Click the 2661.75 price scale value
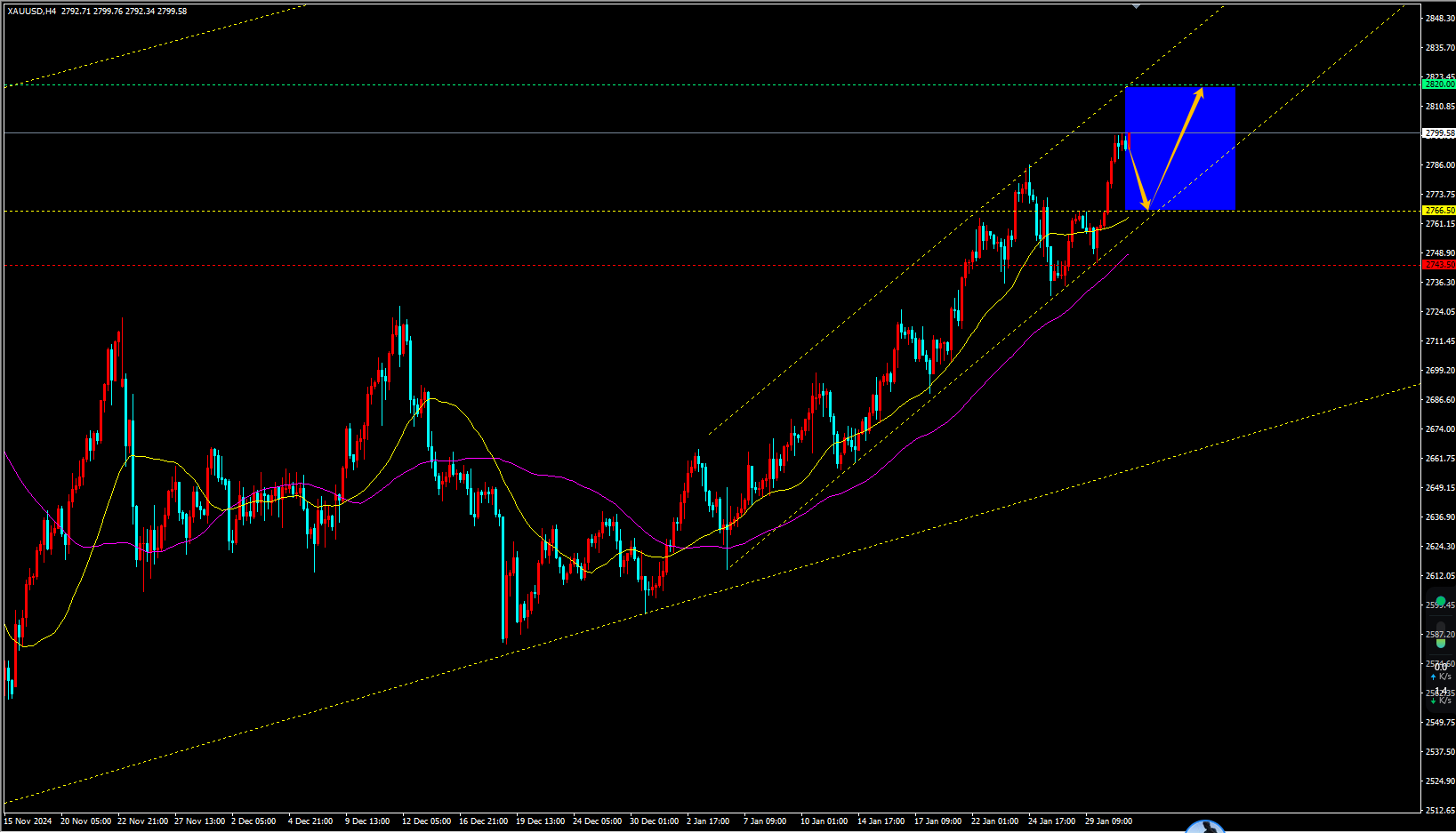Viewport: 1456px width, 833px height. click(1440, 458)
